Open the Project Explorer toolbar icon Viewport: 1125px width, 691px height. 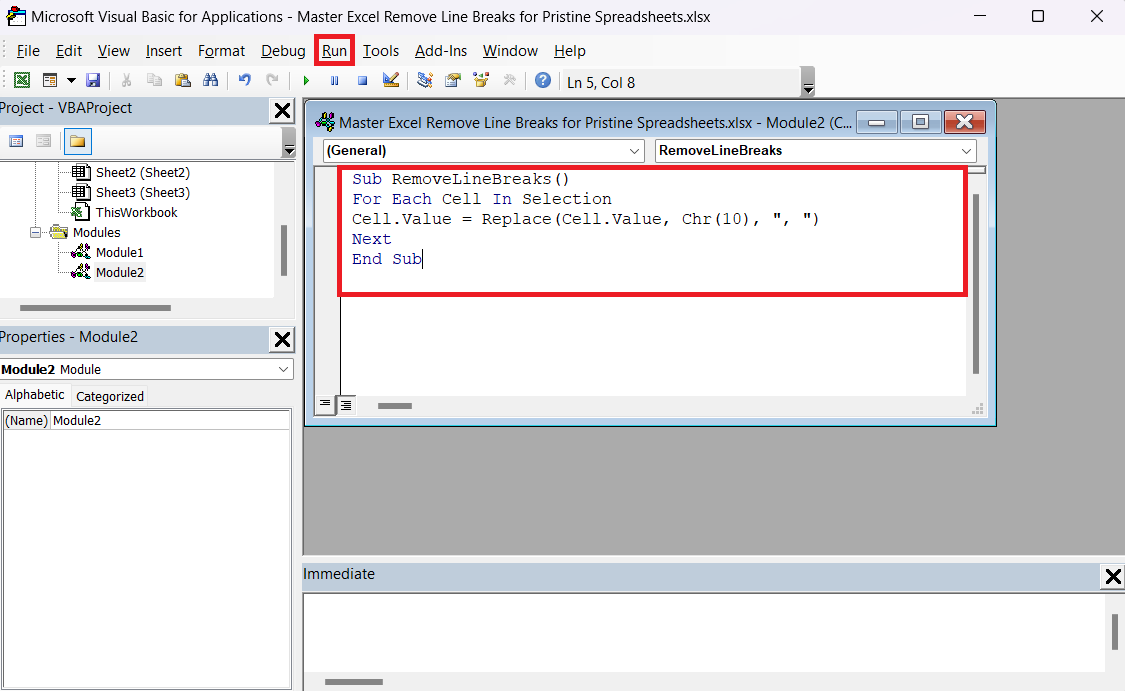pyautogui.click(x=425, y=80)
